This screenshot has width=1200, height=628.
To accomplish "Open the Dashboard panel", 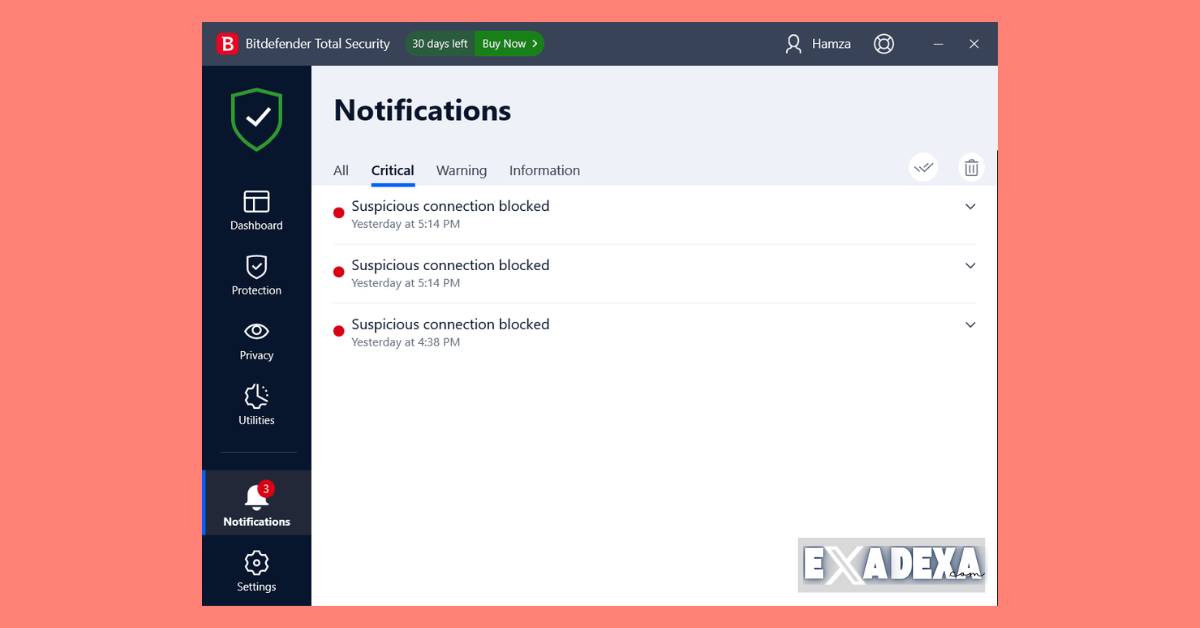I will [x=256, y=210].
